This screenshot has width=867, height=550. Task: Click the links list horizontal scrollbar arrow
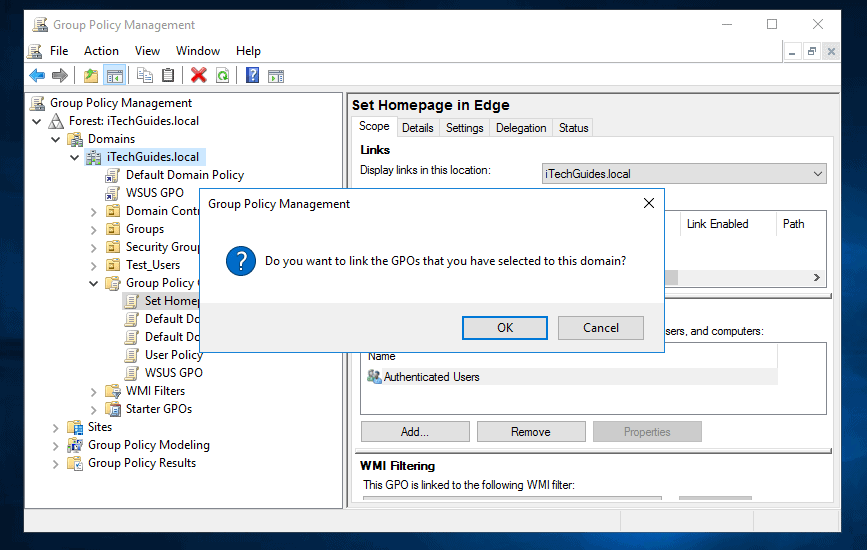817,277
